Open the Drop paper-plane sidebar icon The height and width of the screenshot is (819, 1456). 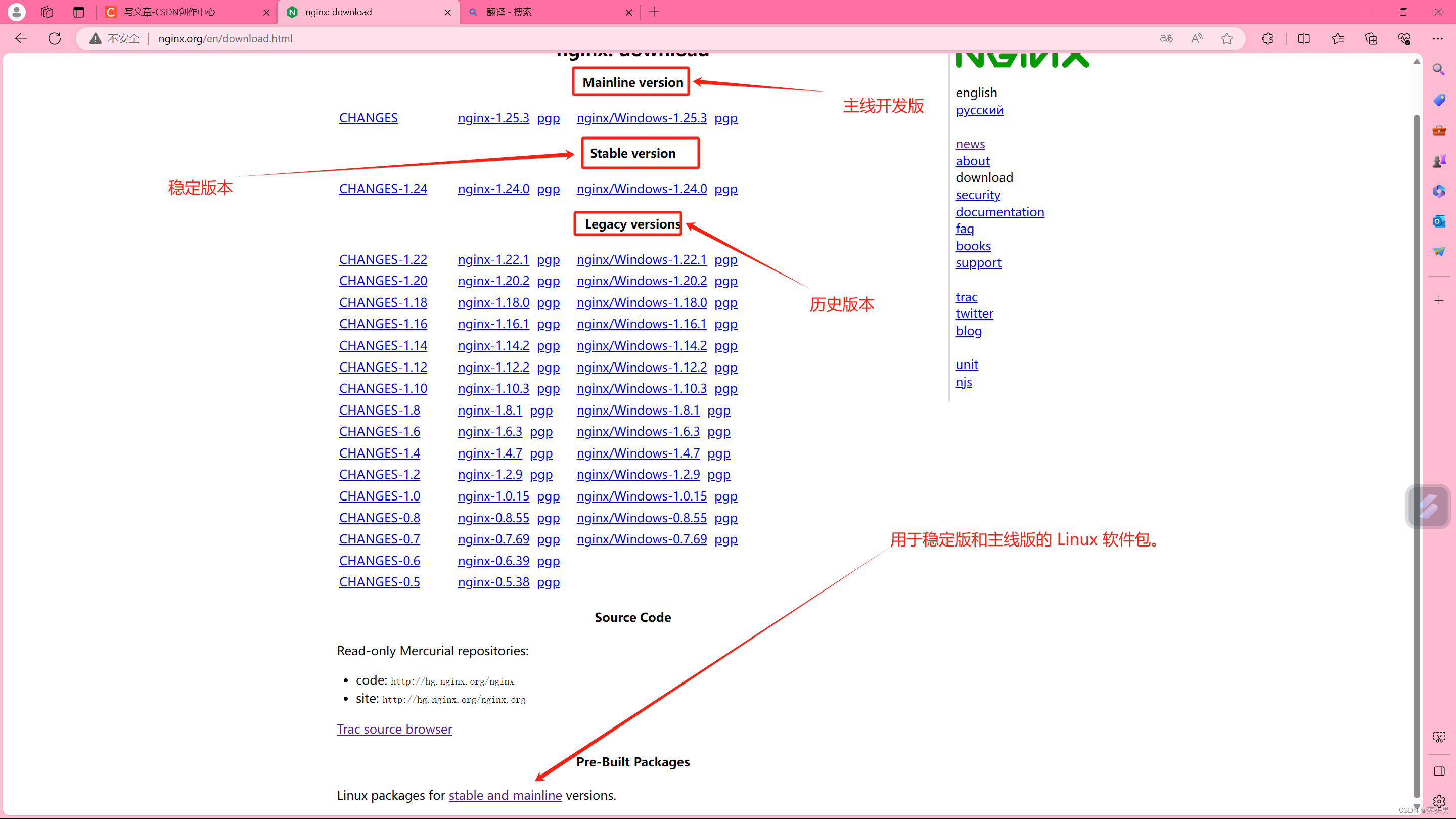[1439, 251]
